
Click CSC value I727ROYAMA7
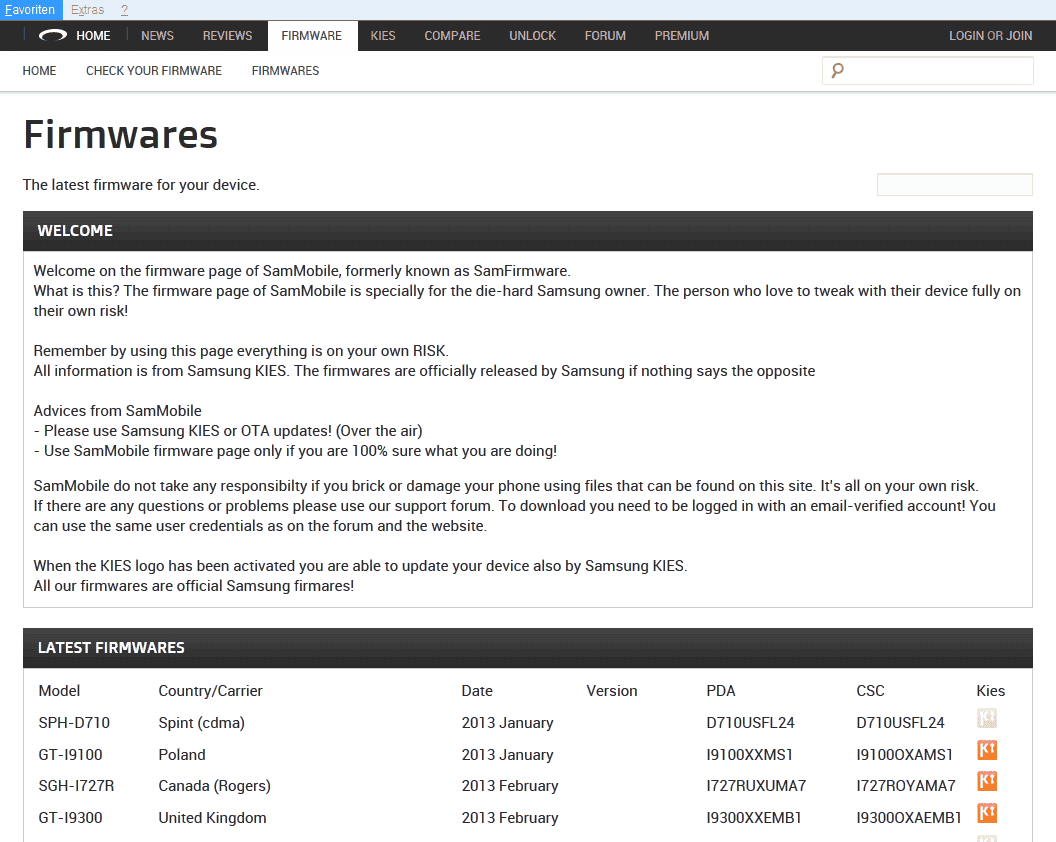(x=906, y=786)
